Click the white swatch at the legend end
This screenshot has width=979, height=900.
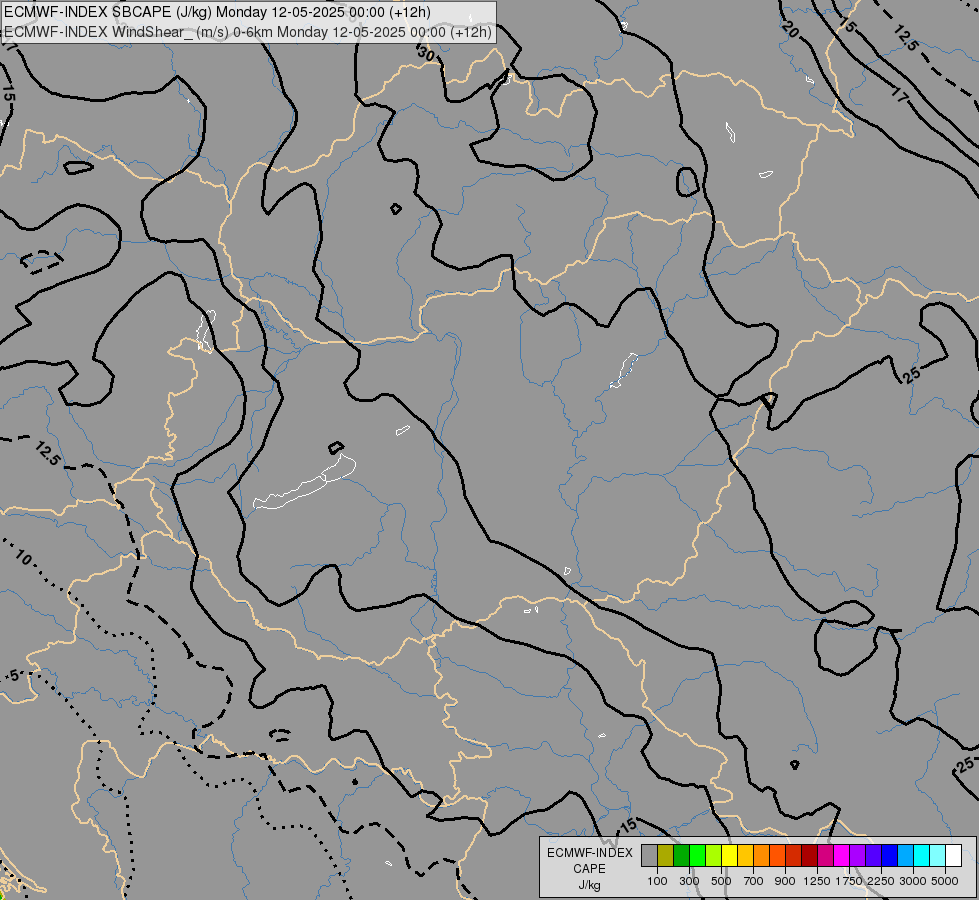pos(953,856)
